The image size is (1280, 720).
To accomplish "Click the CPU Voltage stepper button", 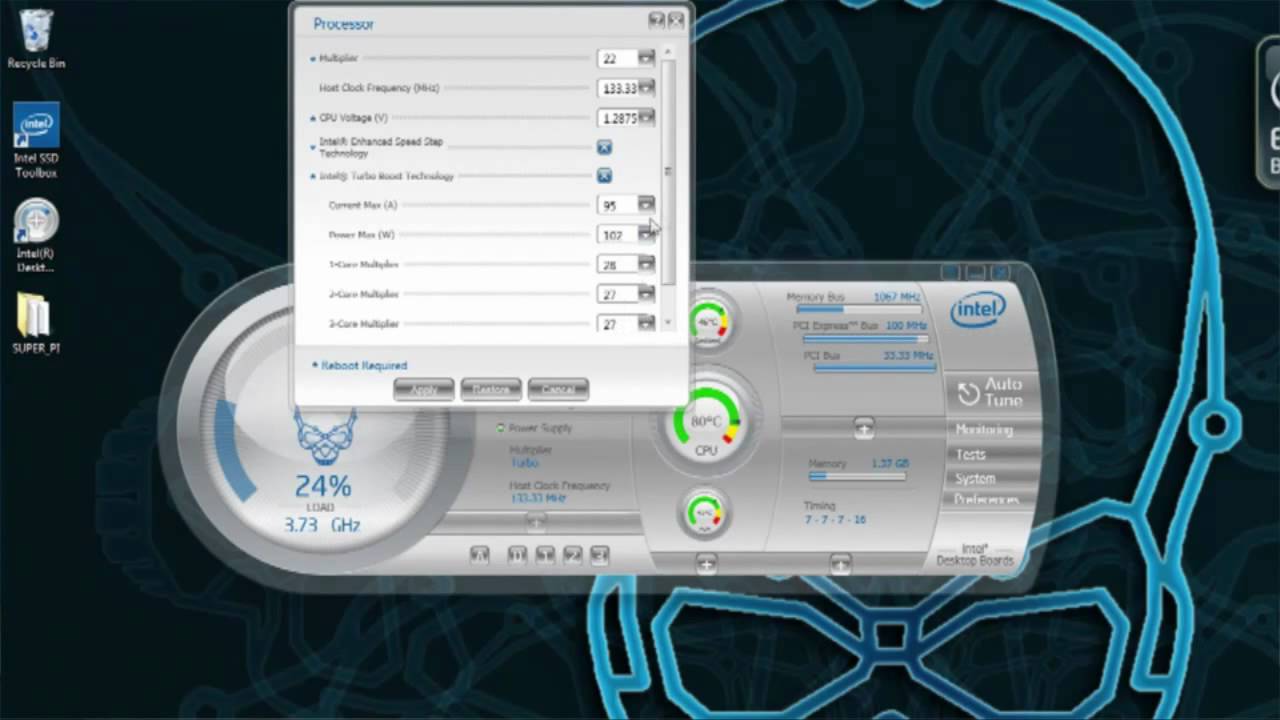I will coord(646,118).
